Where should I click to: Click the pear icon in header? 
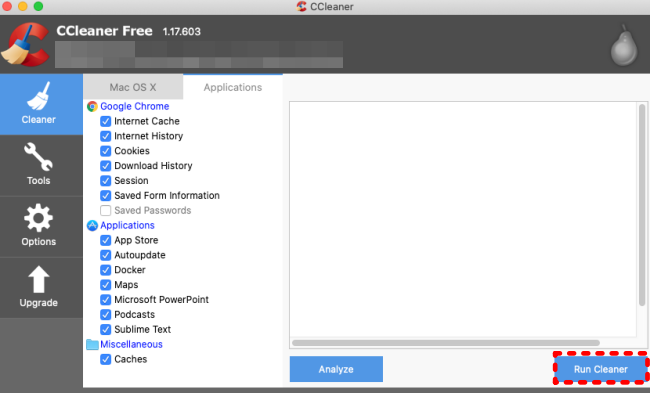point(624,46)
